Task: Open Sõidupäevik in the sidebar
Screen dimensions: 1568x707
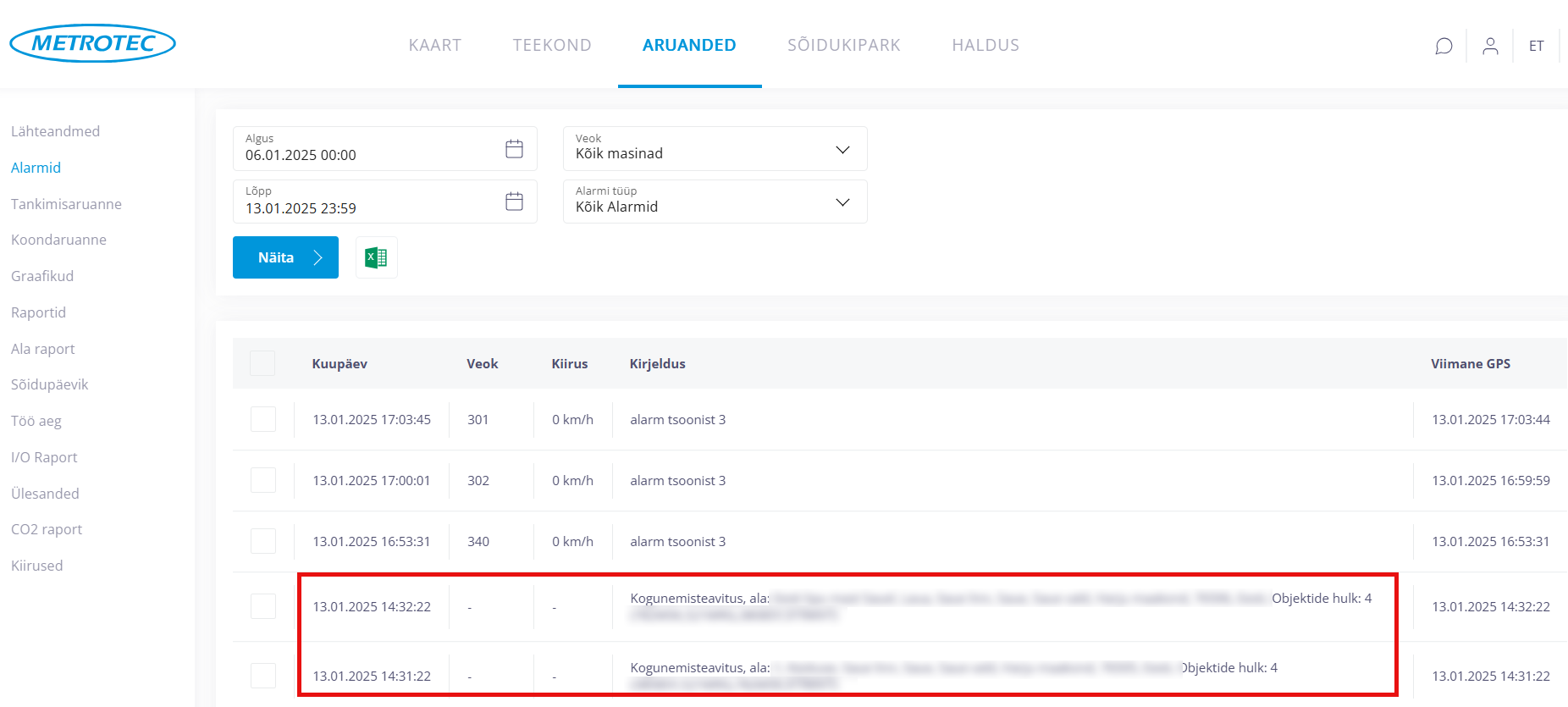Action: [49, 384]
